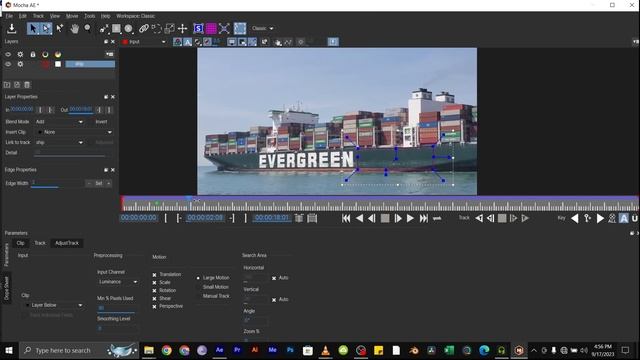
Task: Click the Edge Width Set button
Action: coord(99,184)
